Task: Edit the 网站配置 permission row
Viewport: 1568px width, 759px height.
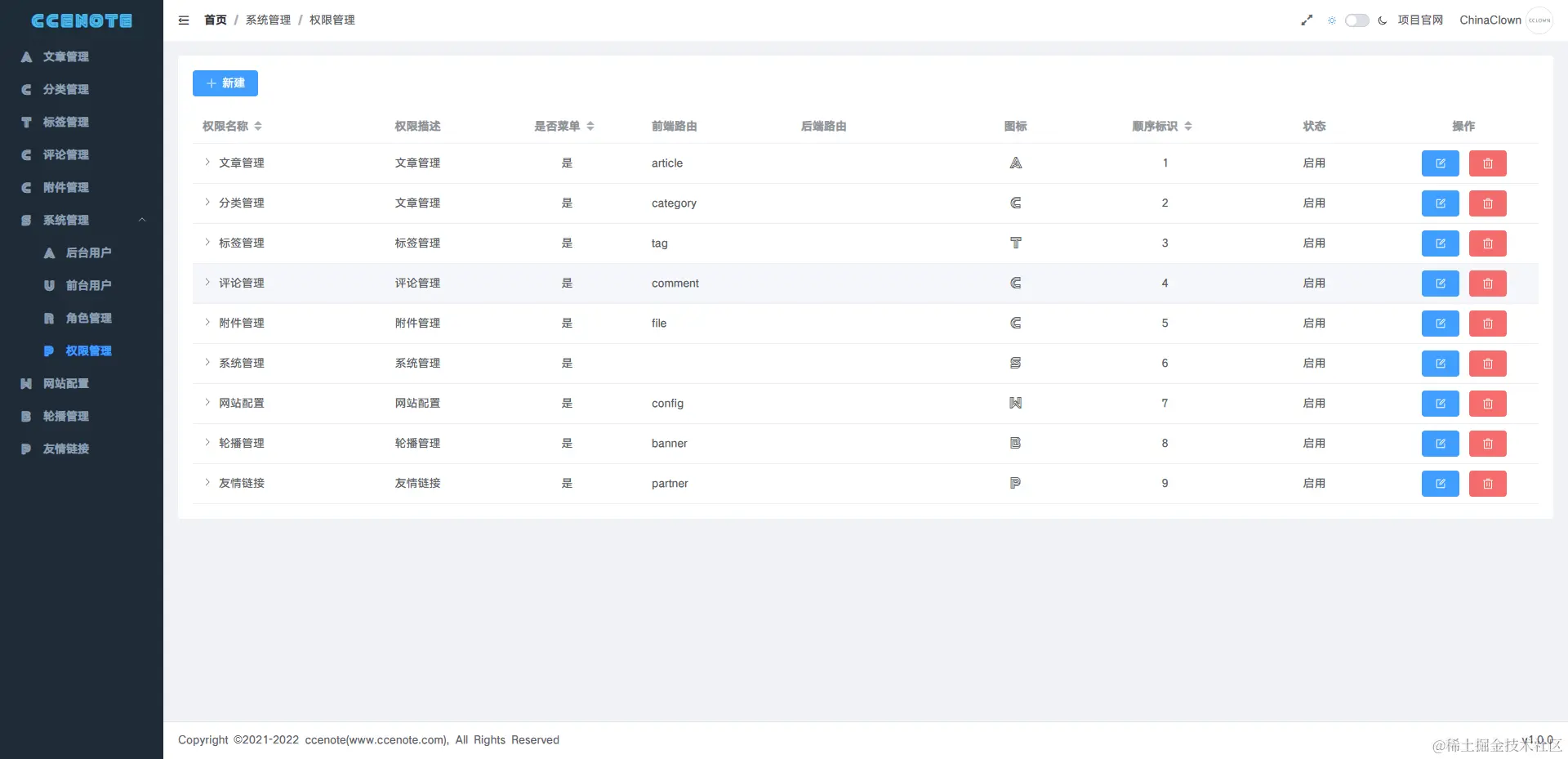Action: coord(1440,404)
